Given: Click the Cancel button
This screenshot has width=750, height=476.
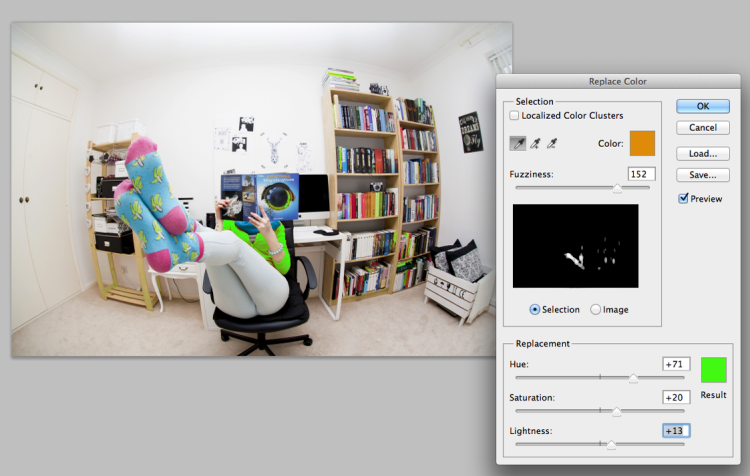Looking at the screenshot, I should [703, 128].
